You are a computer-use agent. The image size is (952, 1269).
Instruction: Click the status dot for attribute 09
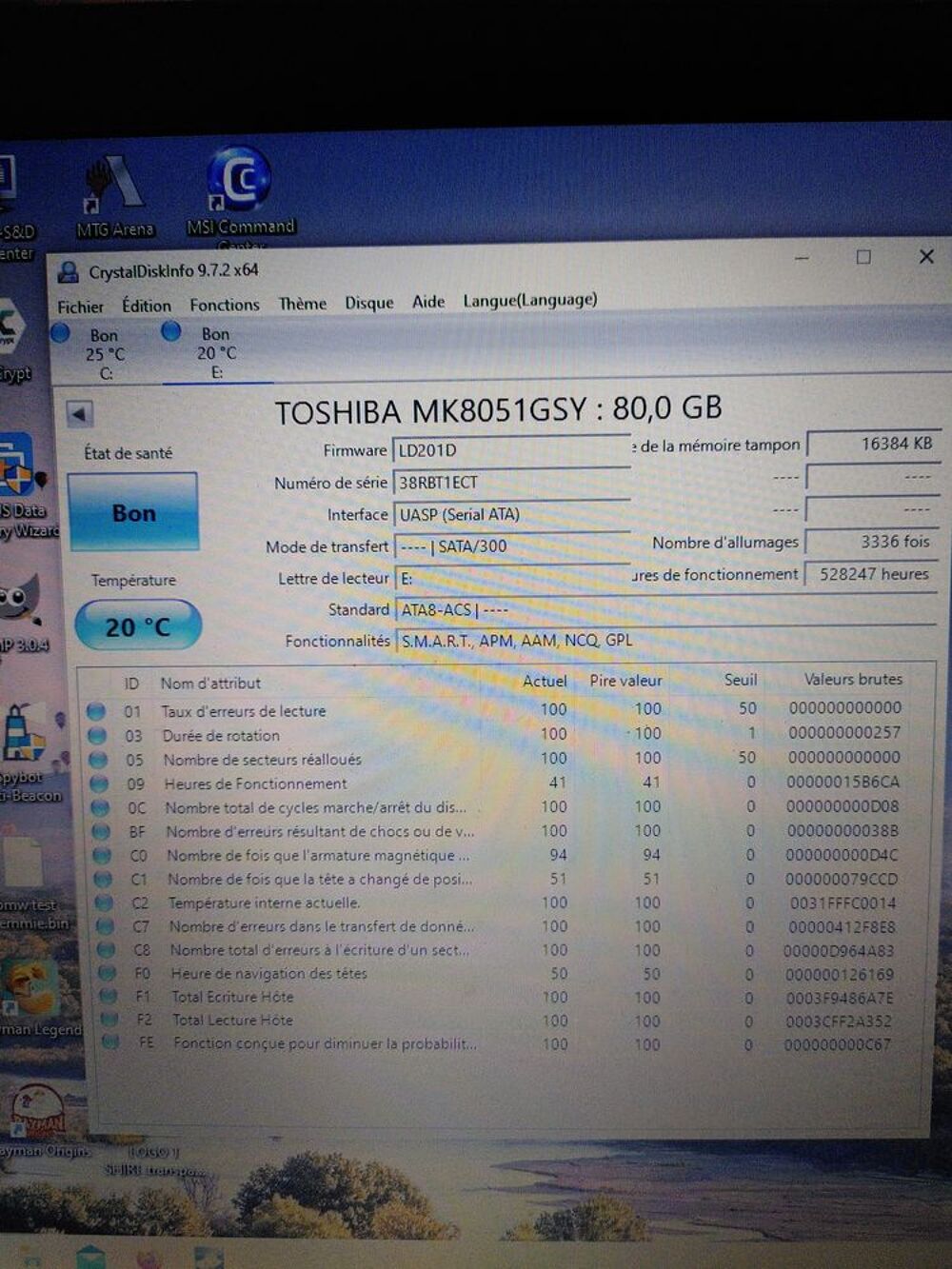(x=98, y=783)
